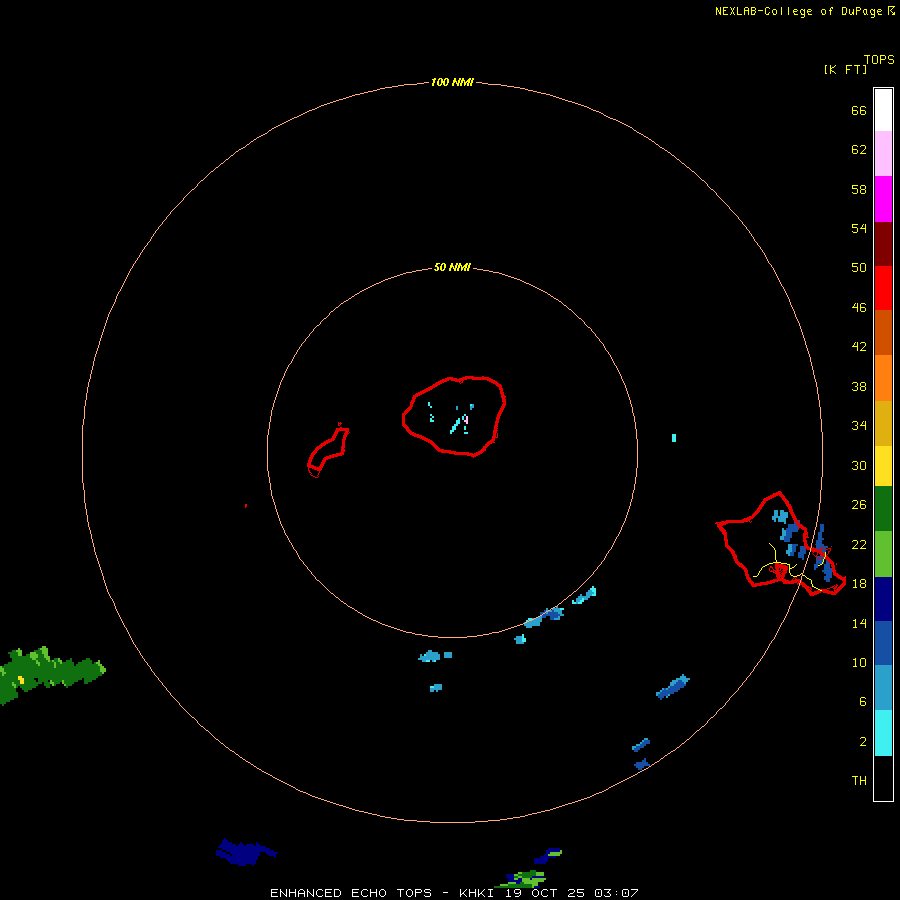Screen dimensions: 900x900
Task: Click the dark green legend swatch
Action: [883, 509]
